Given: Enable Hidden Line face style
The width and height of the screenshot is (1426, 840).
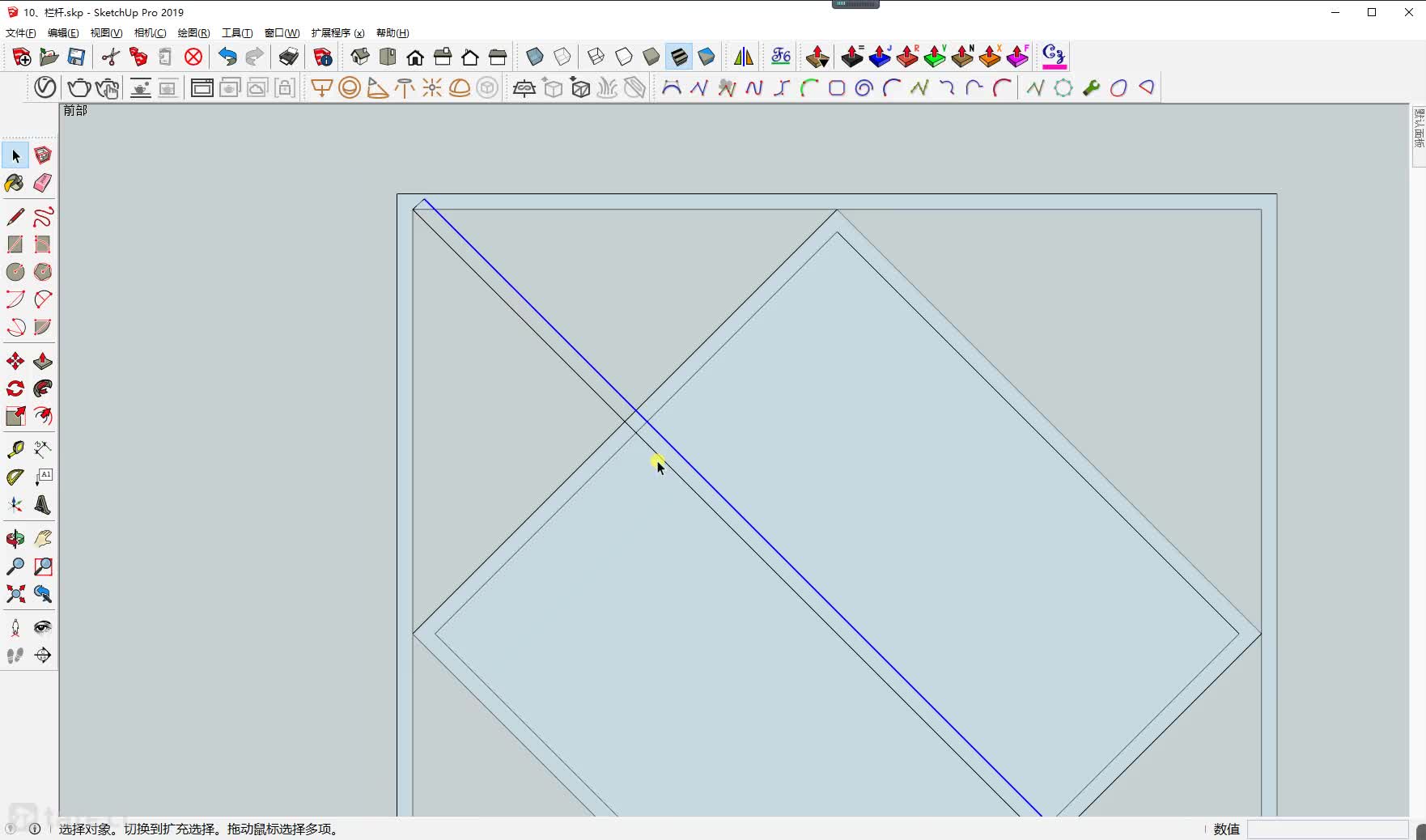Looking at the screenshot, I should coord(624,57).
